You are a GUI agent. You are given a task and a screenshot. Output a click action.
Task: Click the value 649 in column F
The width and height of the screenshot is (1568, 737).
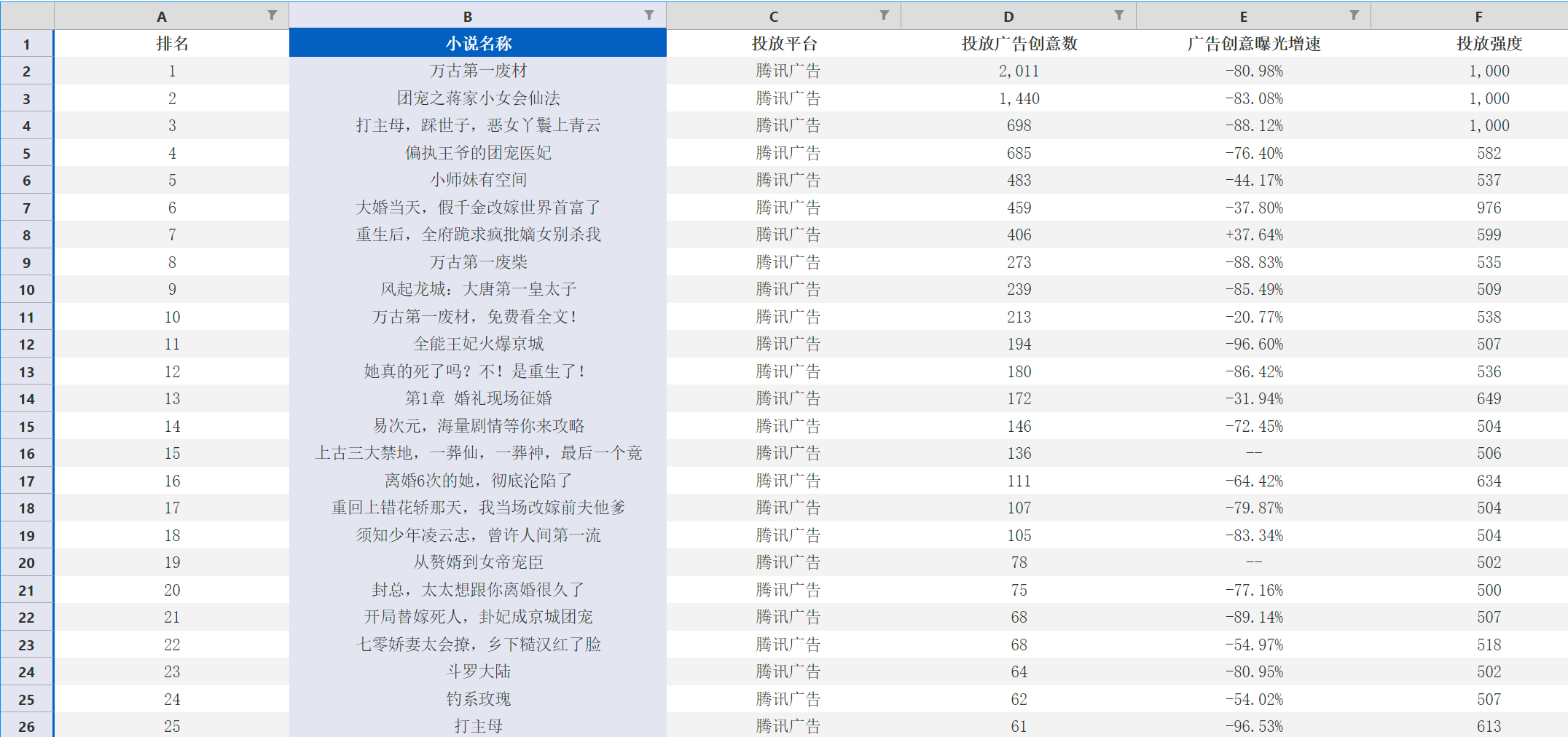1489,398
